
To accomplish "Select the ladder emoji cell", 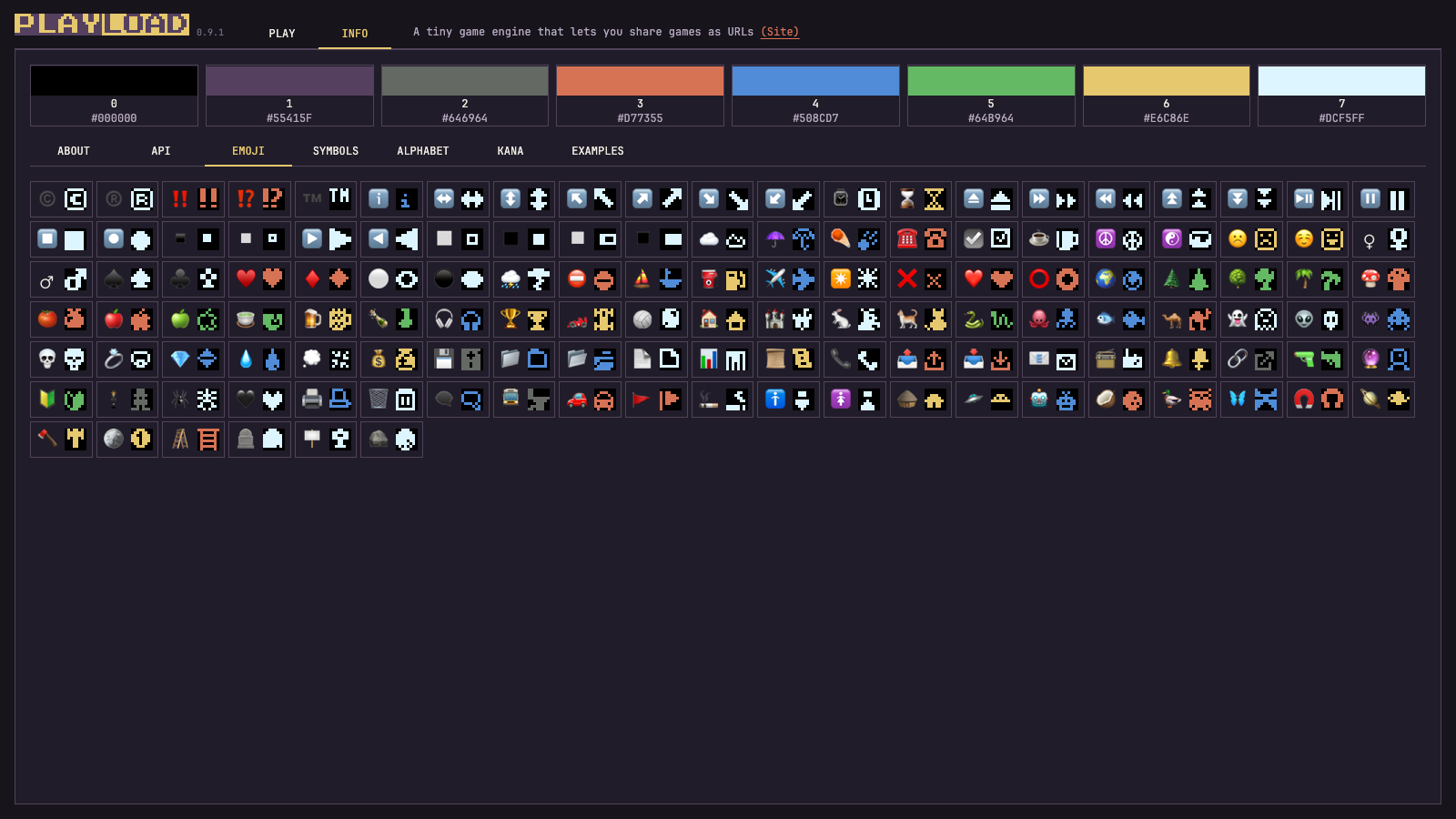I will 194,440.
